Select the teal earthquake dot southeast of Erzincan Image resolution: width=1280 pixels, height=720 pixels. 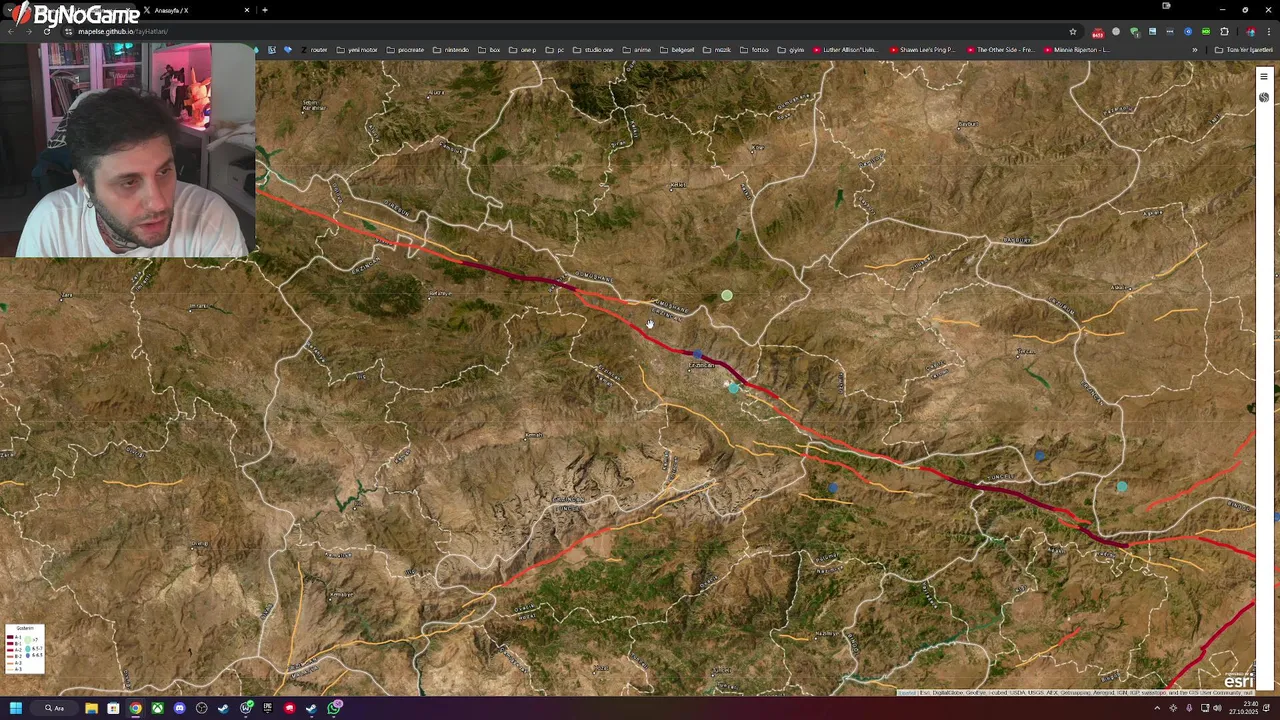(734, 388)
